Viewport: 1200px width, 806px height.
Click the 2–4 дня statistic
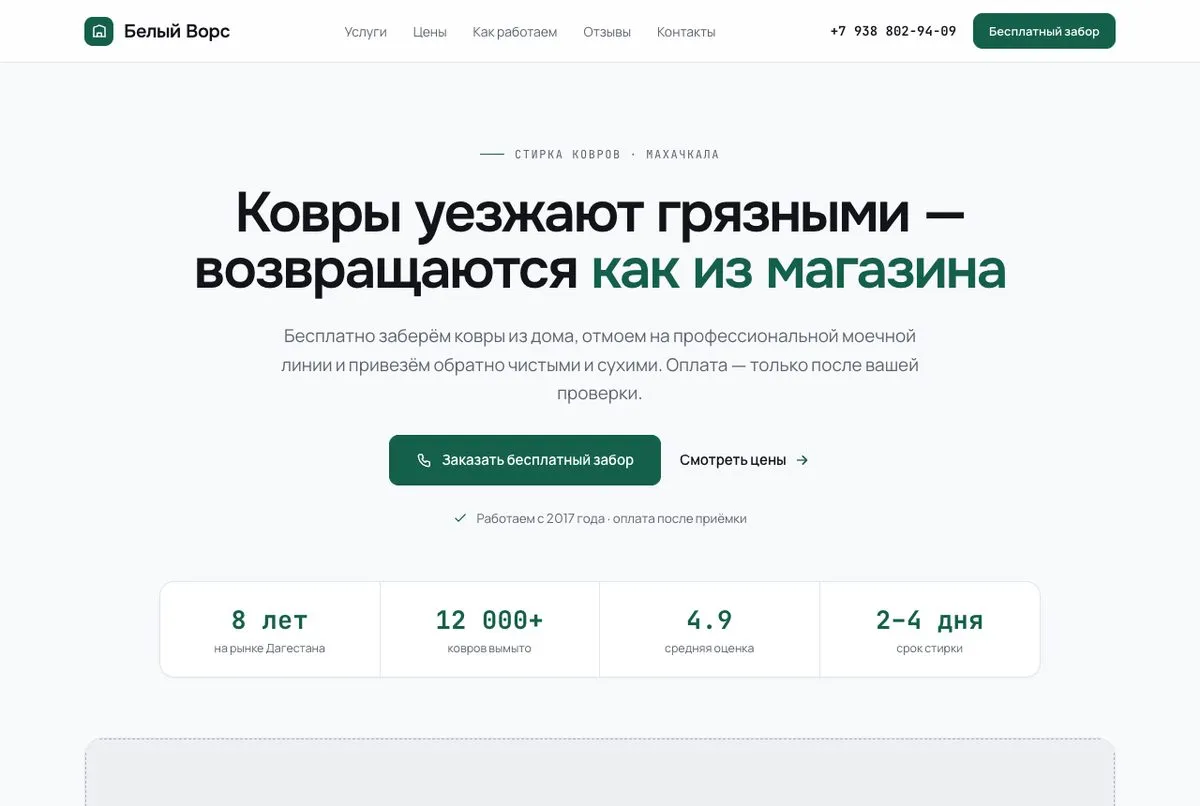click(930, 620)
